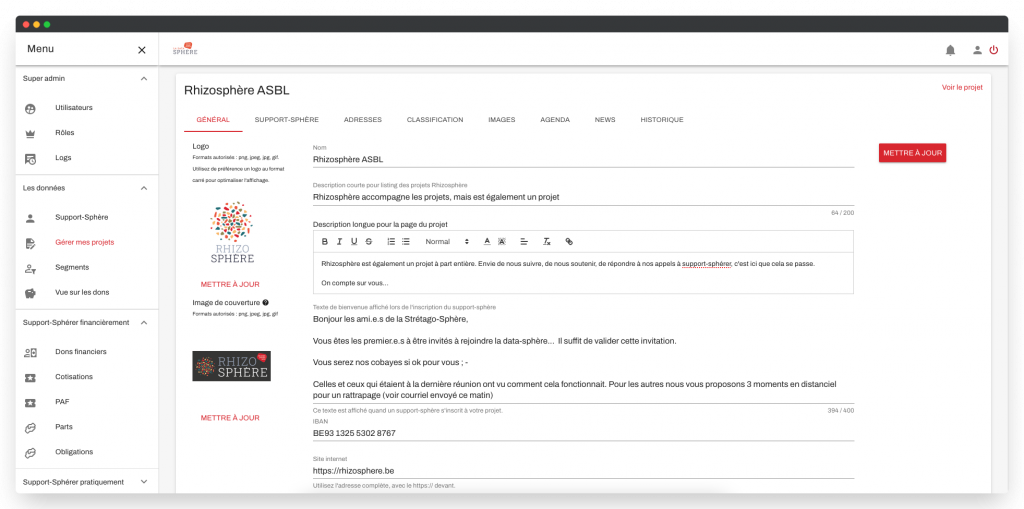Click the red METTRE À JOUR button

912,153
